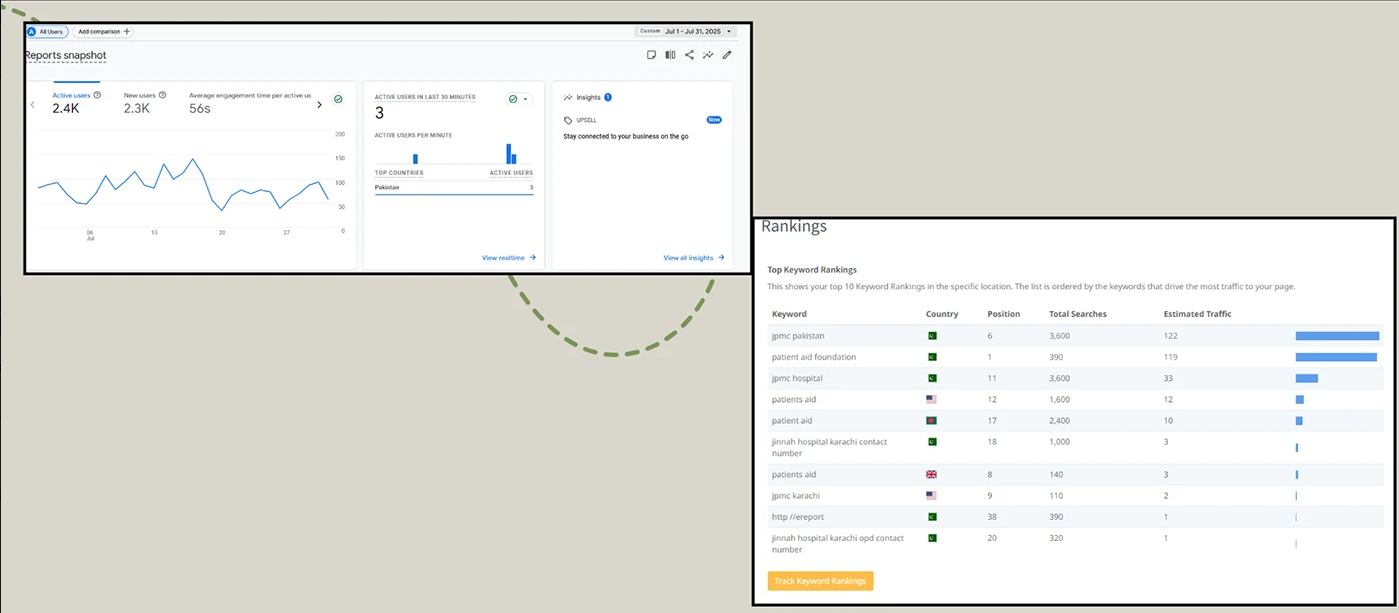Click the active users line chart
The image size is (1399, 613).
point(183,183)
